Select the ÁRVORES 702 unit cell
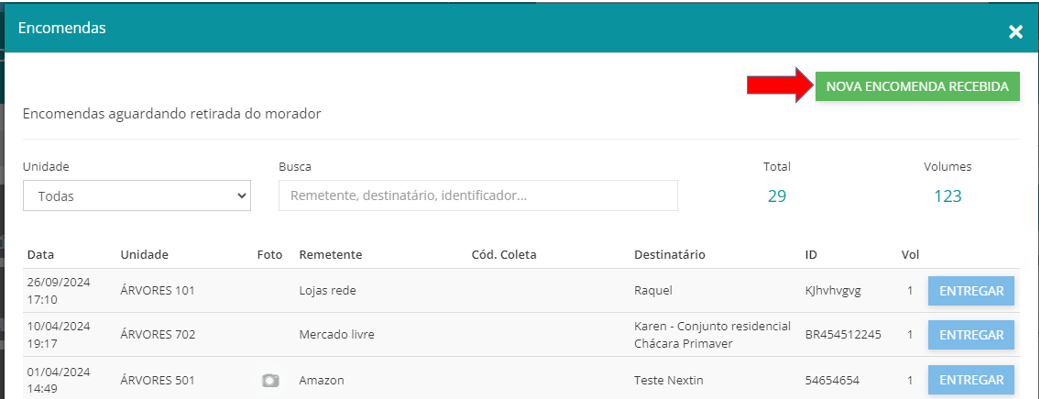 158,335
